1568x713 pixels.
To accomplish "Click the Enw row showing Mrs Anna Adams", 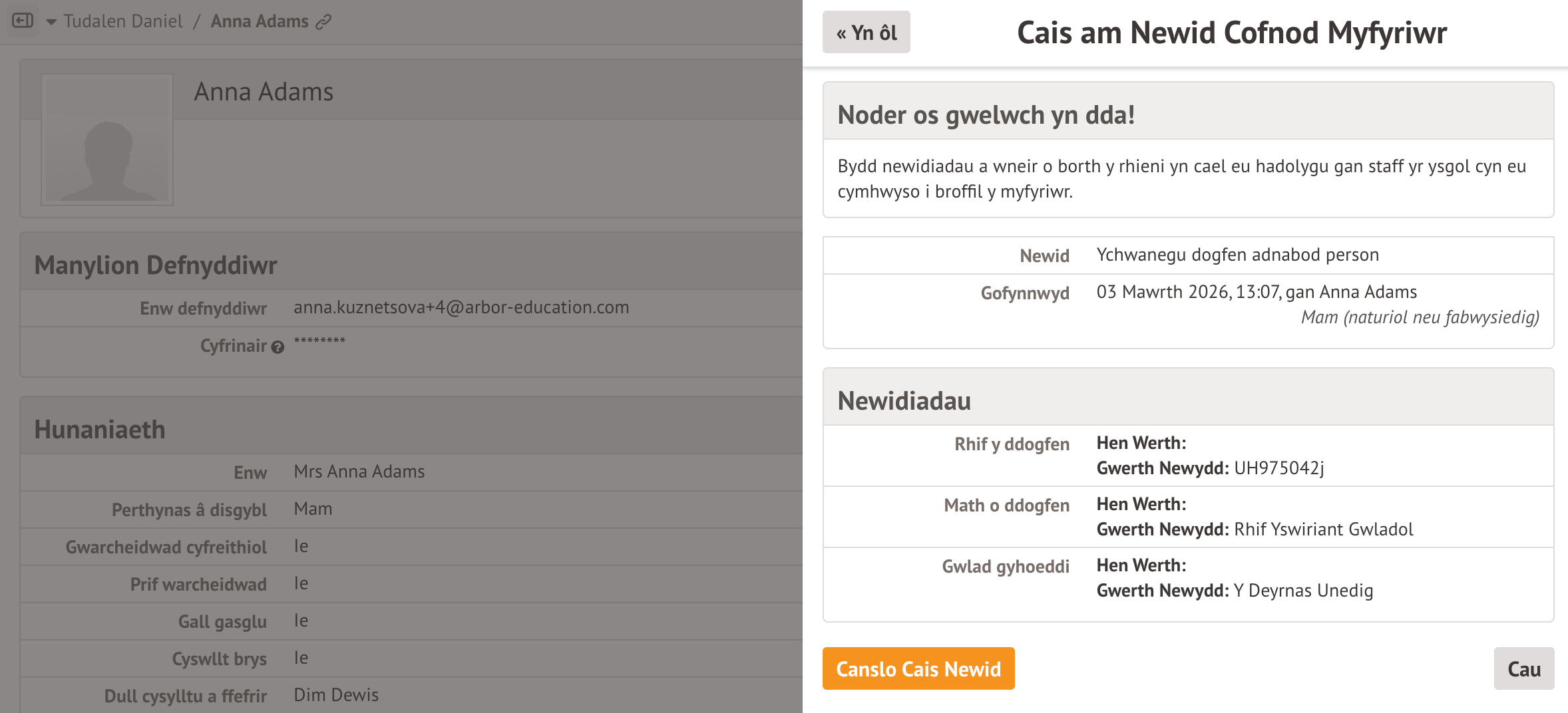I will tap(410, 472).
